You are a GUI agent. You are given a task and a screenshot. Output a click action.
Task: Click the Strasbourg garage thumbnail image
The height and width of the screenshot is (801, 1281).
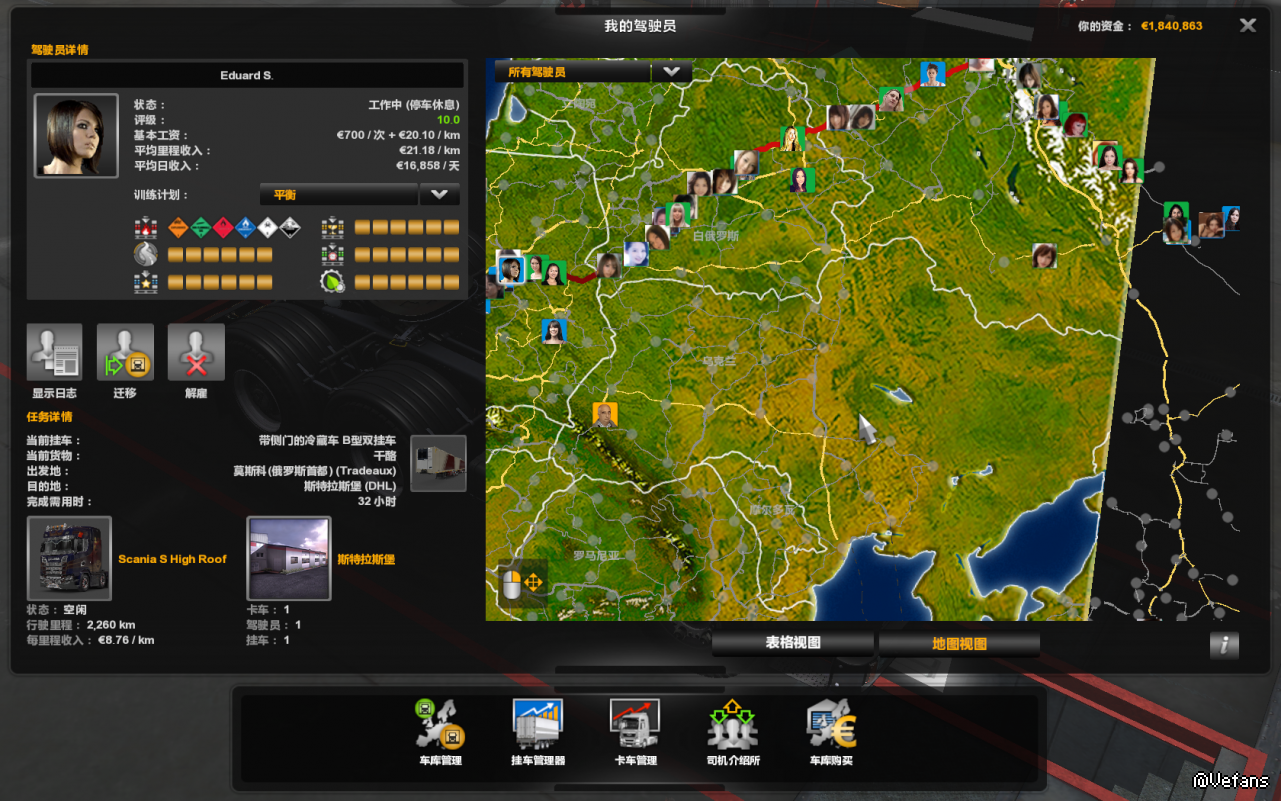(x=289, y=559)
